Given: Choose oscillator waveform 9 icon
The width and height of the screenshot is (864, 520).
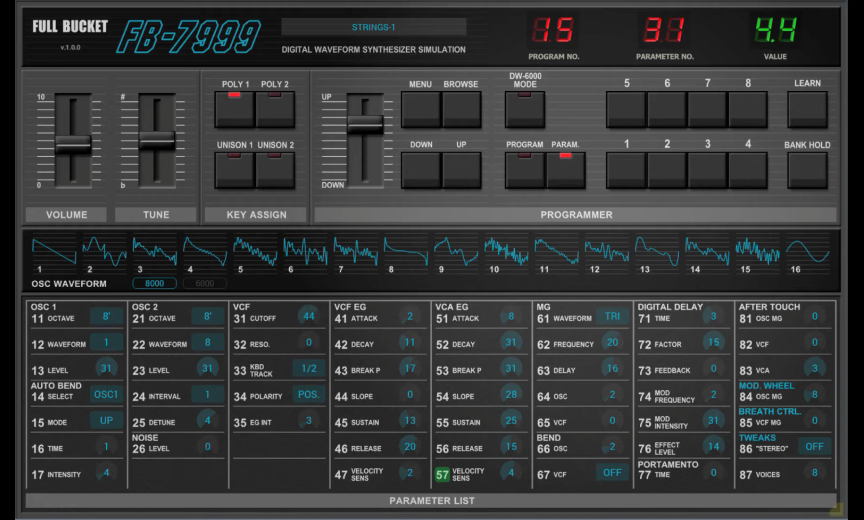Looking at the screenshot, I should [x=456, y=250].
